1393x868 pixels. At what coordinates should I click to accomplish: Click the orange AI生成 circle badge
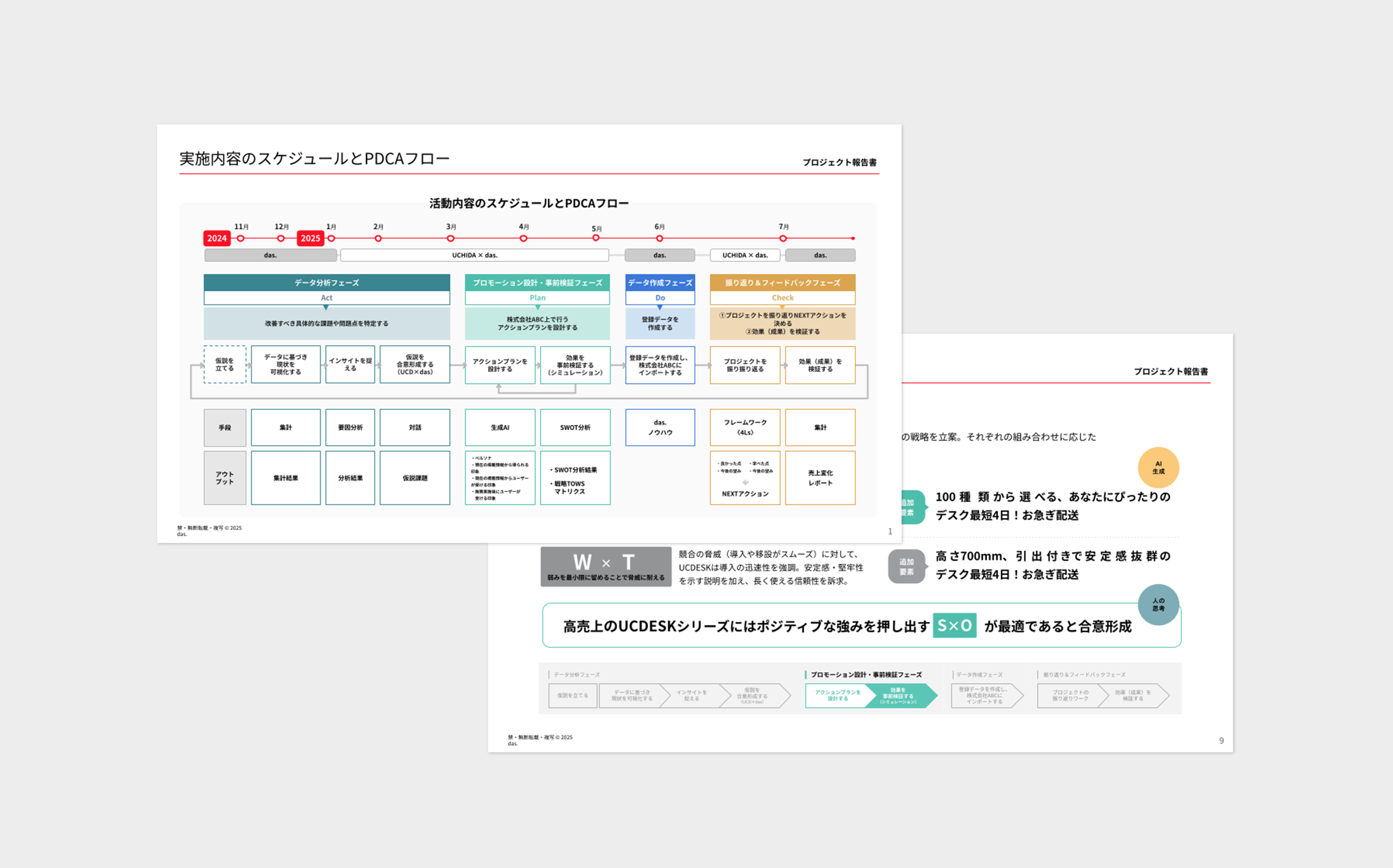pyautogui.click(x=1158, y=467)
